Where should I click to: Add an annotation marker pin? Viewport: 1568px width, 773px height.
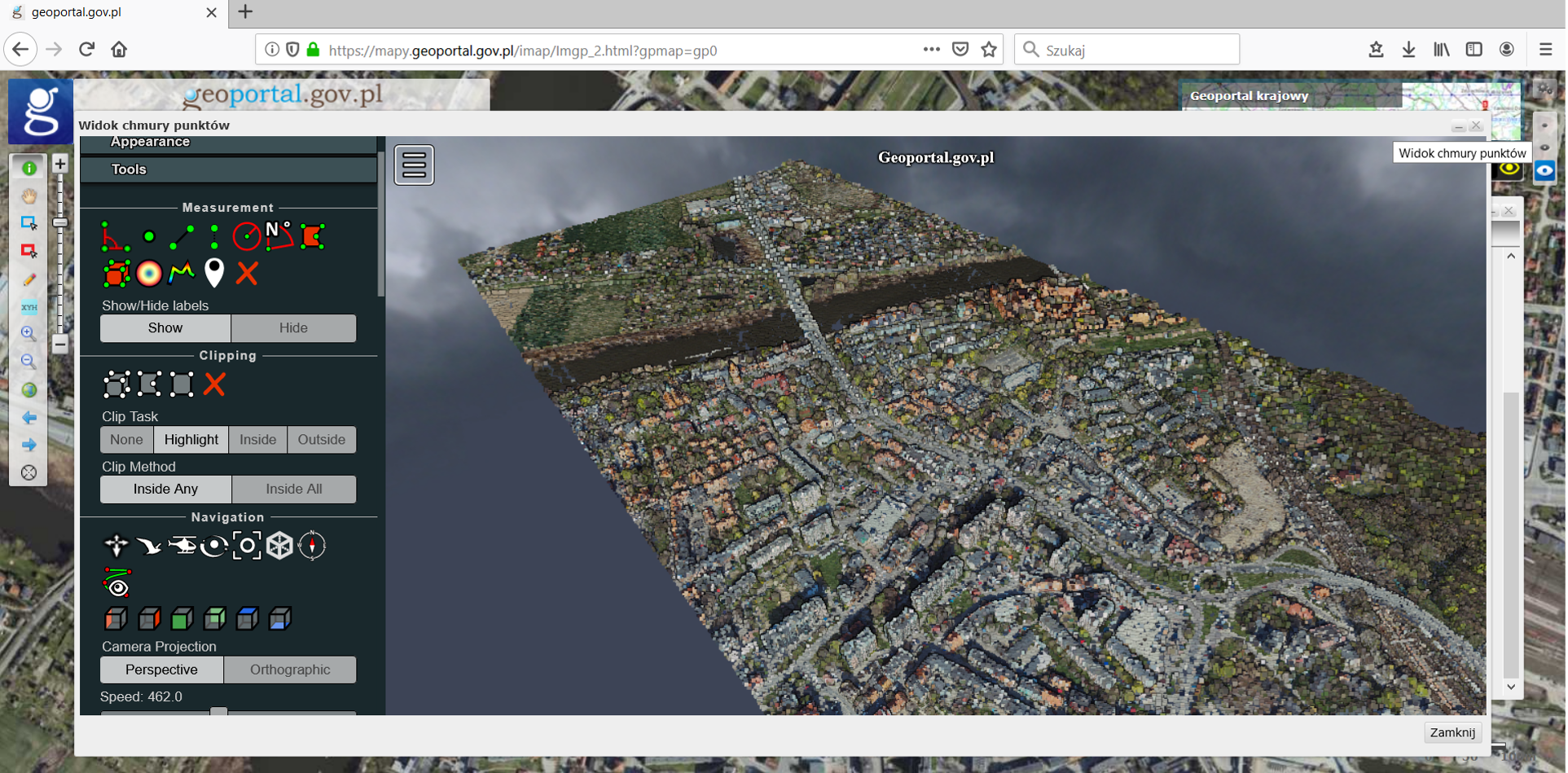tap(214, 273)
